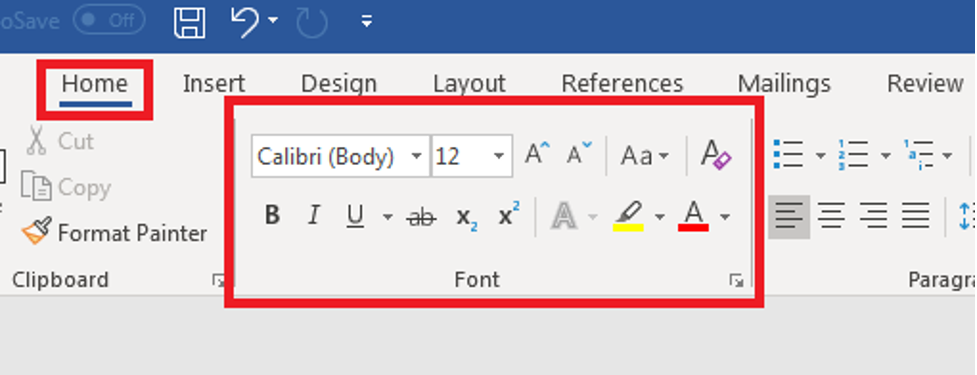Image resolution: width=977 pixels, height=375 pixels.
Task: Open the Undo history dropdown arrow
Action: point(273,21)
